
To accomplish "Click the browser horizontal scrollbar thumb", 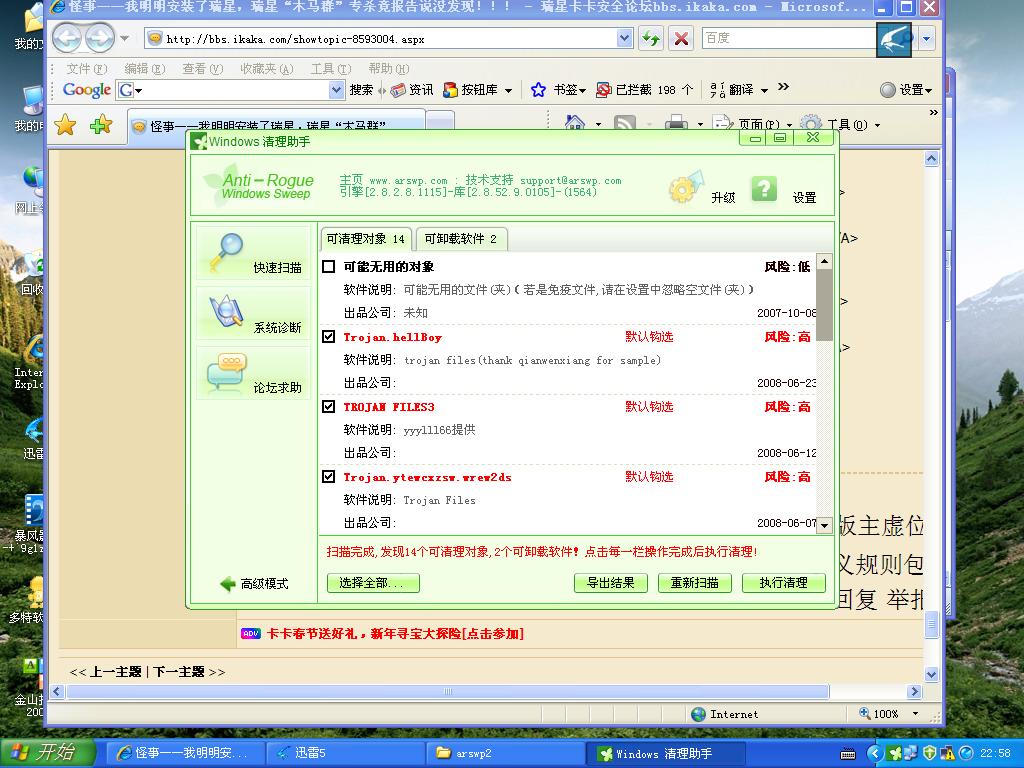I will pos(448,692).
